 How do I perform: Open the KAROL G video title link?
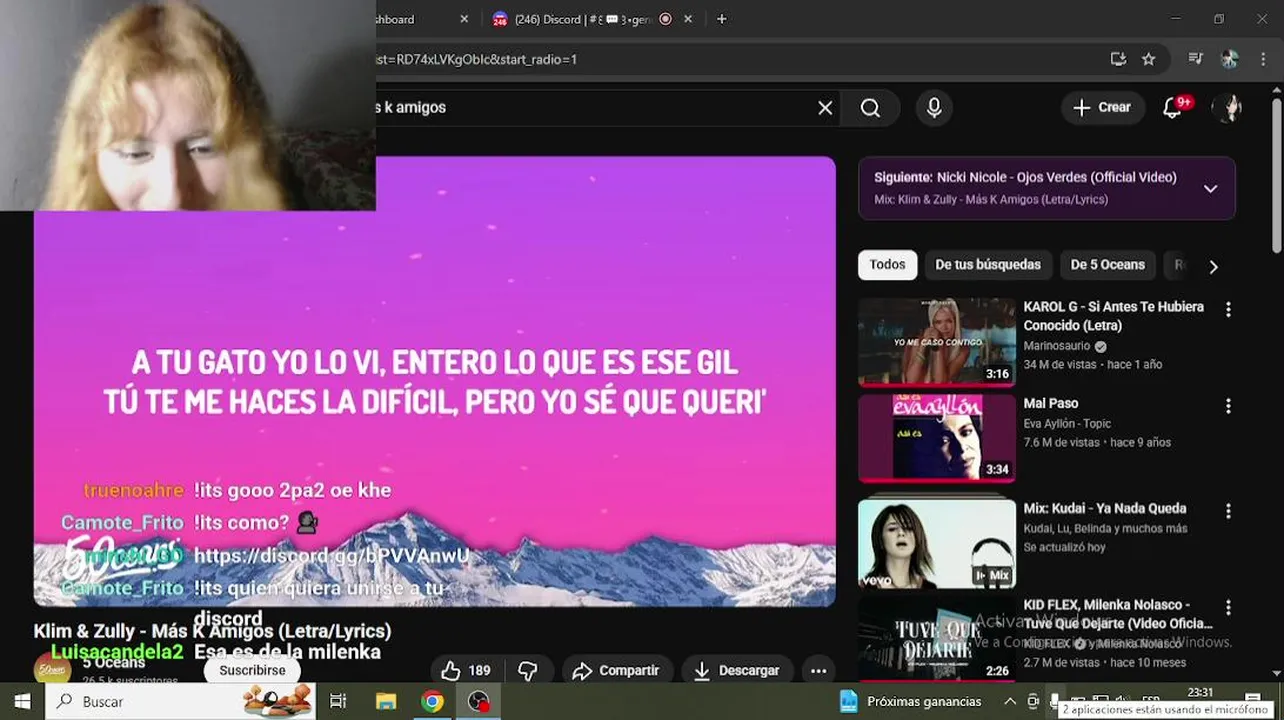[x=1113, y=316]
